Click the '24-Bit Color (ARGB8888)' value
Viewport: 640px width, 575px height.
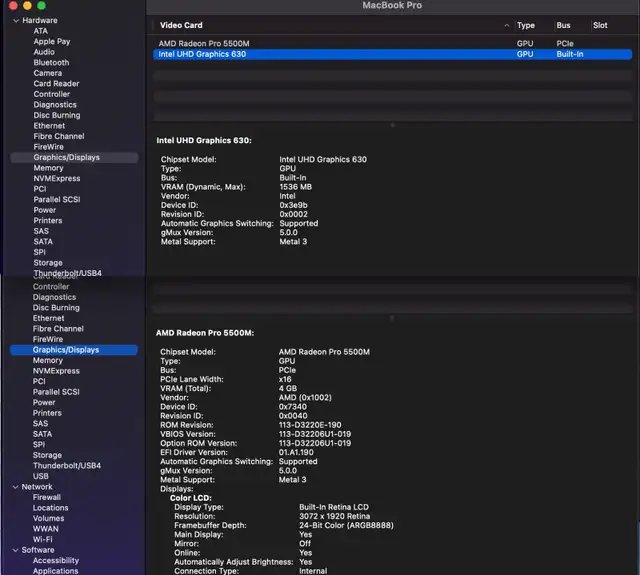347,526
